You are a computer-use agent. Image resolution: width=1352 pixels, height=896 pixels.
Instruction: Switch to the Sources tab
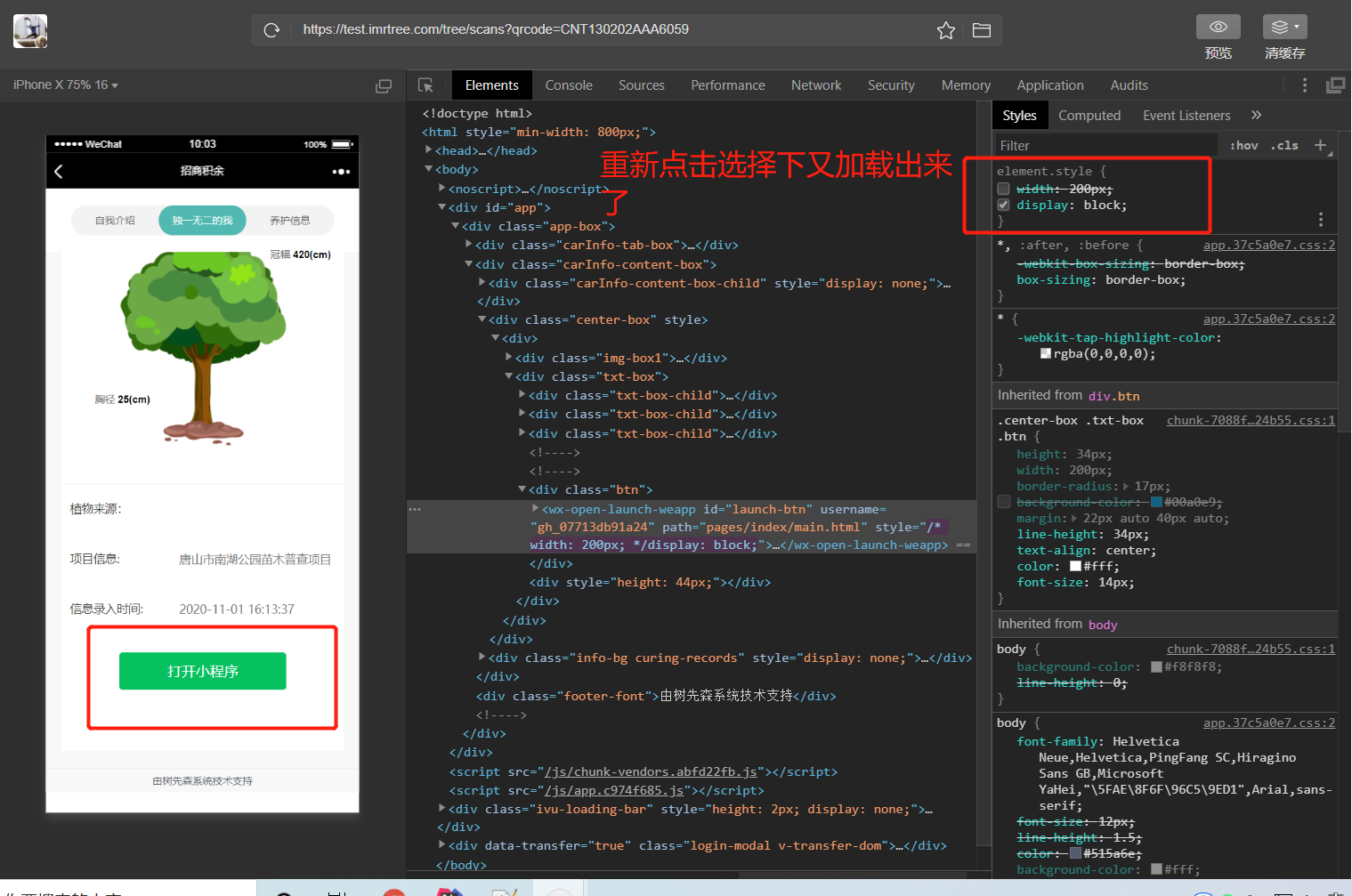[x=642, y=85]
